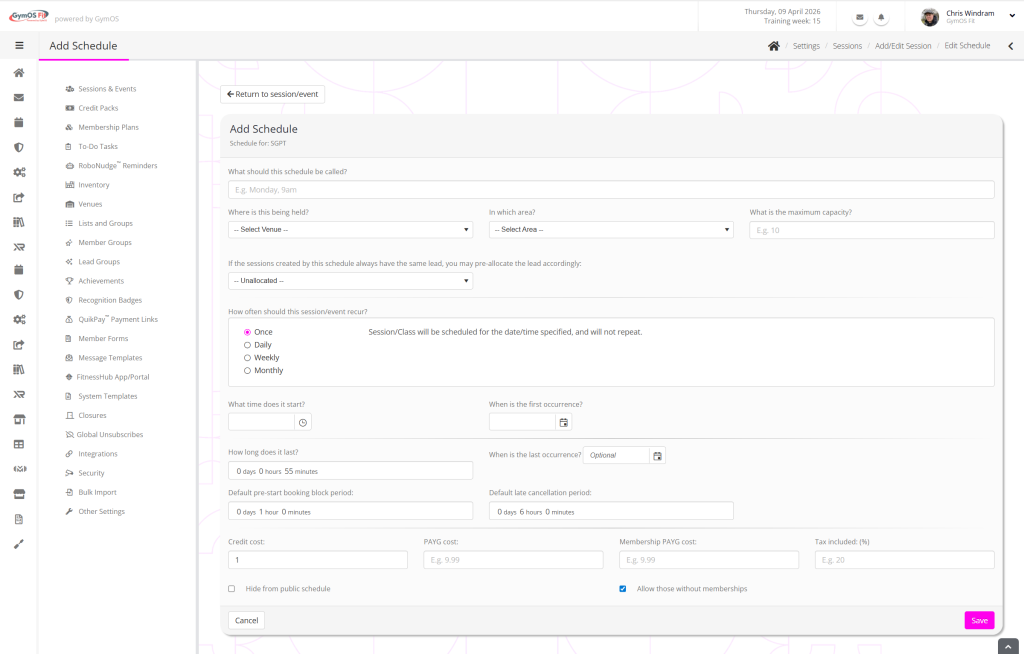Screen dimensions: 1024x654
Task: Uncheck Allow those without memberships
Action: (x=623, y=589)
